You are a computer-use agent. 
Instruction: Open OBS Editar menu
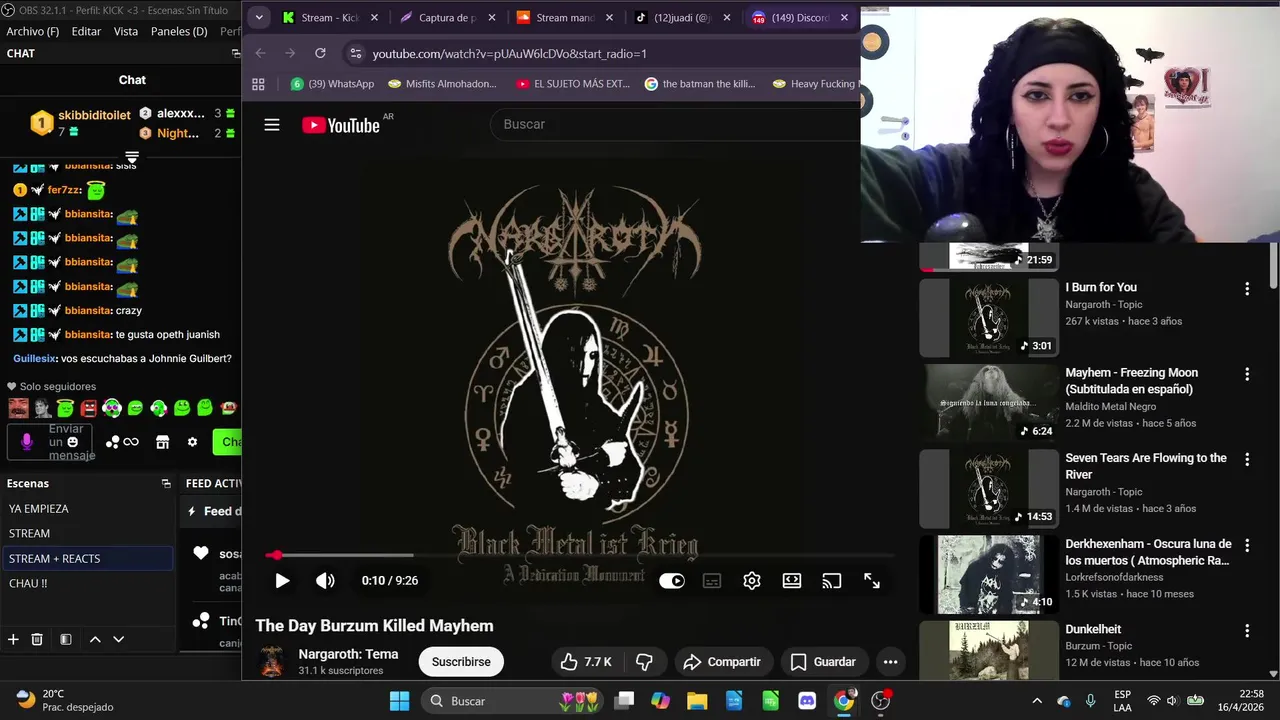(x=86, y=31)
